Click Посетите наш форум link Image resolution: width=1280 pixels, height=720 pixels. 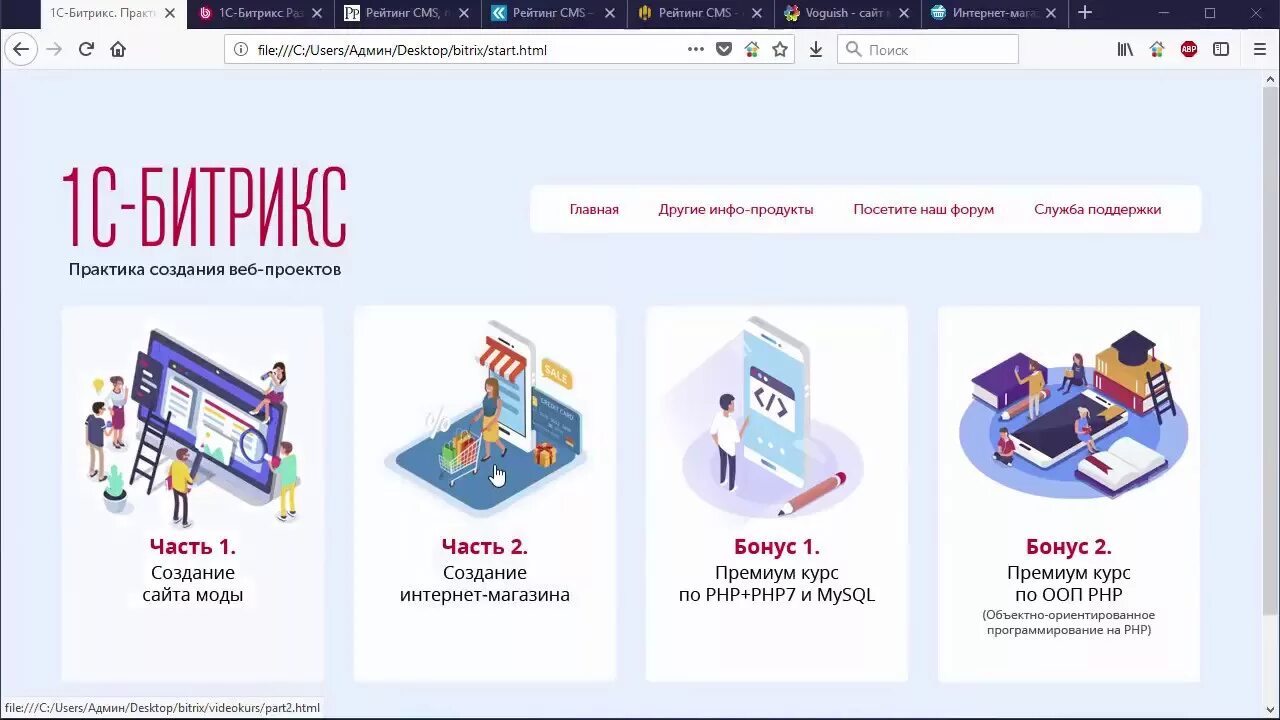[923, 209]
